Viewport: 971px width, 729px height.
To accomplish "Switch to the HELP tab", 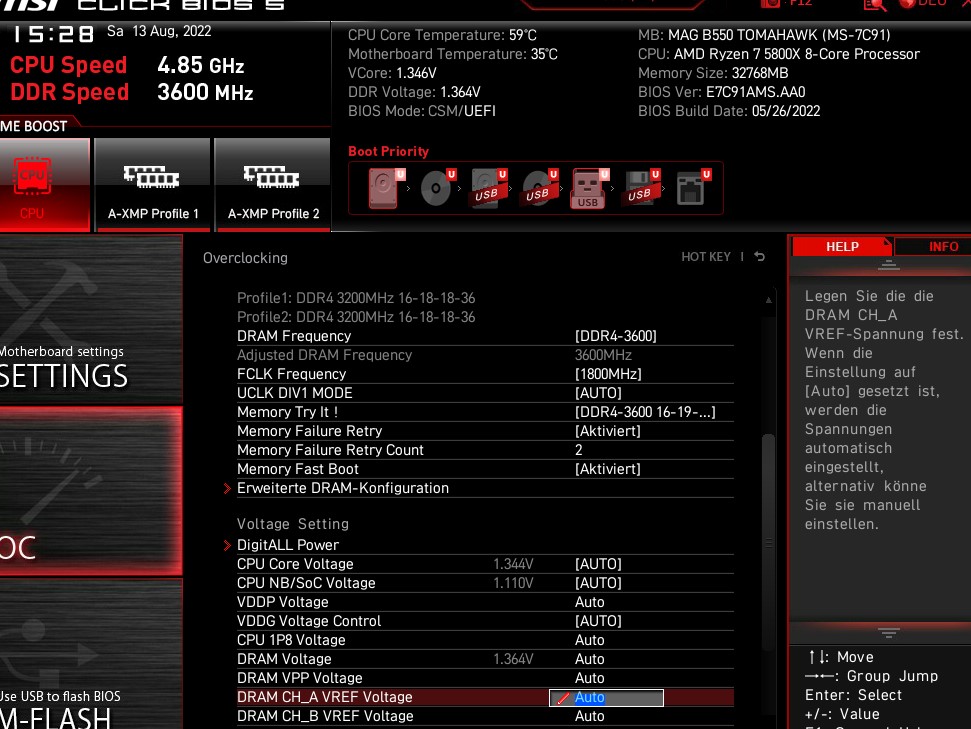I will click(x=842, y=247).
